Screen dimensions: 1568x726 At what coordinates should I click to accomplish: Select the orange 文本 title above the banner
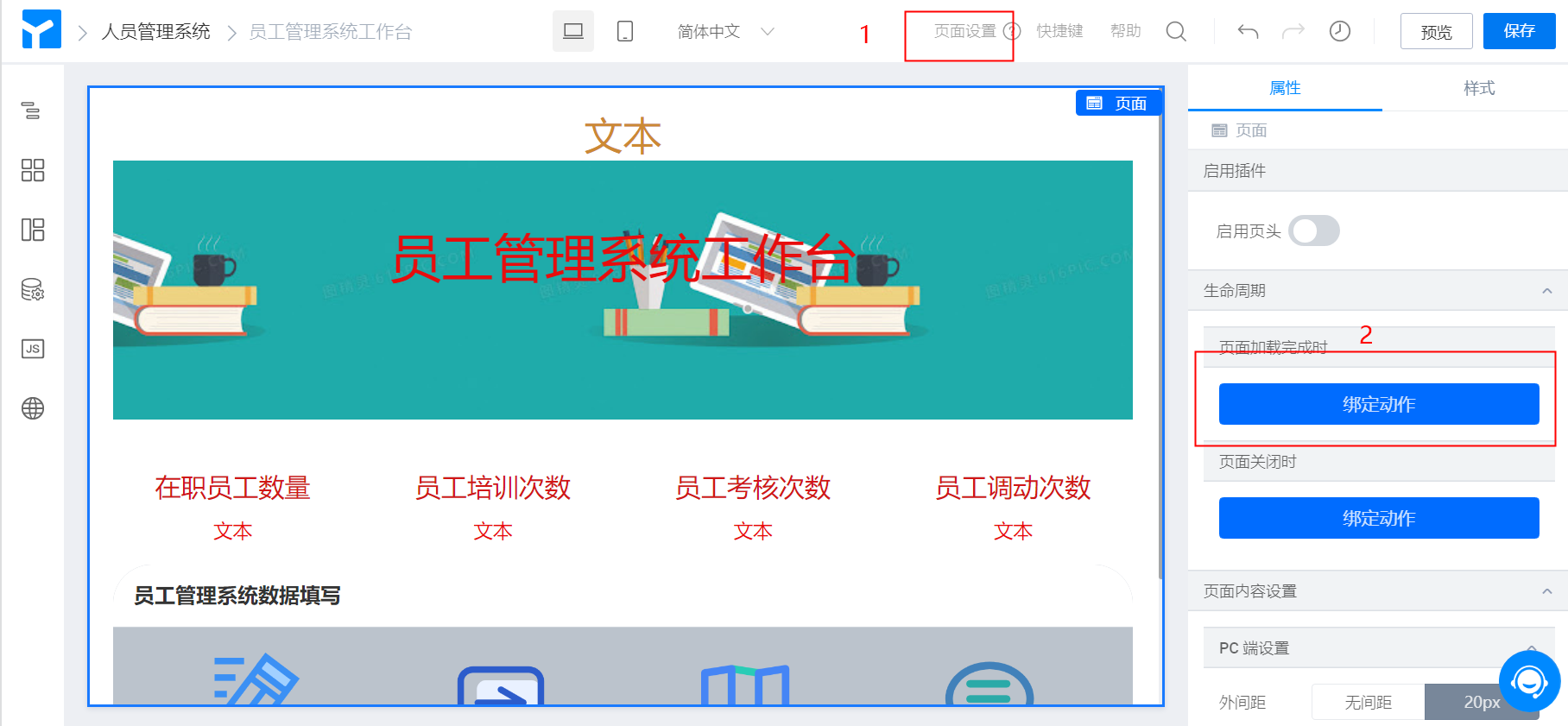click(x=623, y=136)
